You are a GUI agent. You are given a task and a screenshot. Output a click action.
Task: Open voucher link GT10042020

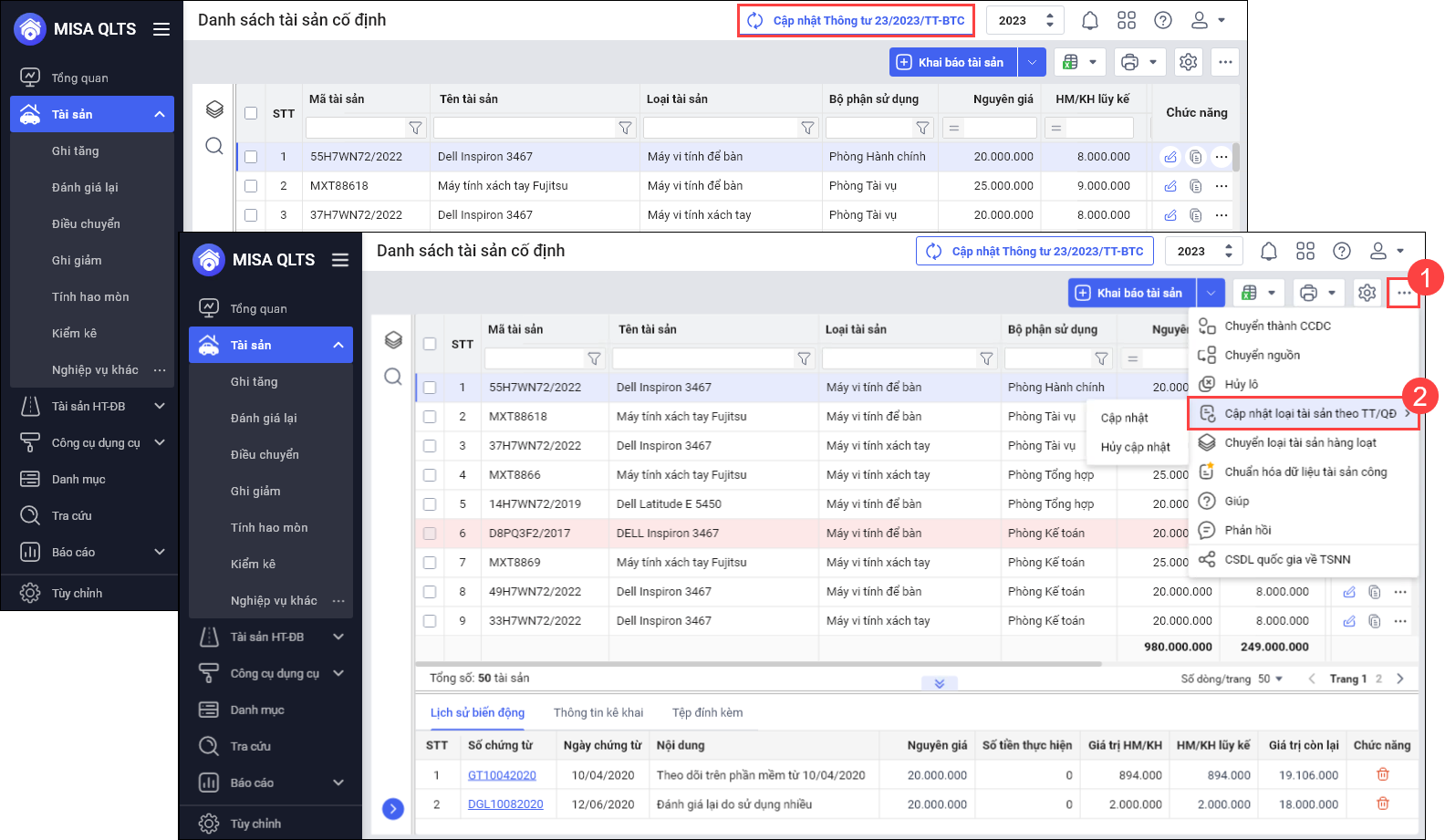502,775
